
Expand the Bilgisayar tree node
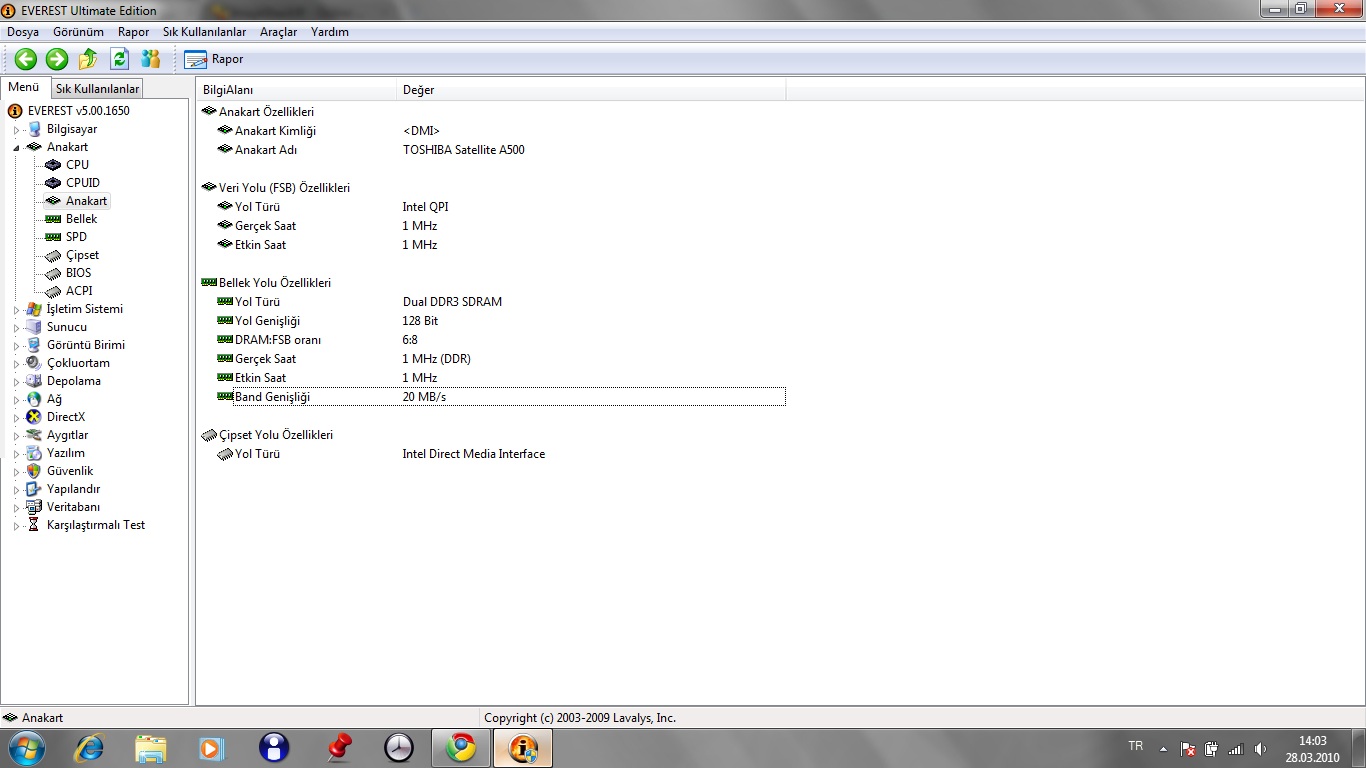16,130
